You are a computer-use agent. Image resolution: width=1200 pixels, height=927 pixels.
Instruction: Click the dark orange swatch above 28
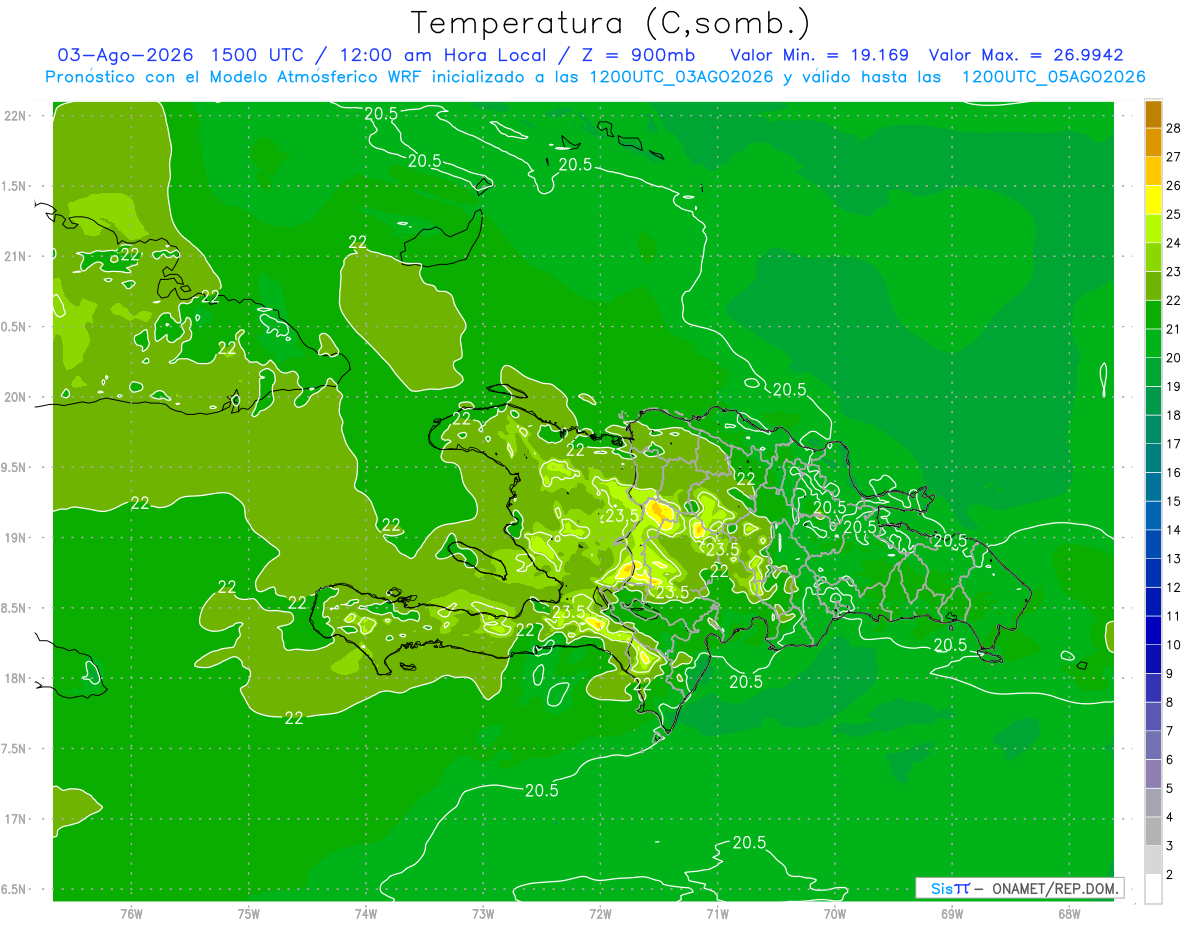(1153, 114)
